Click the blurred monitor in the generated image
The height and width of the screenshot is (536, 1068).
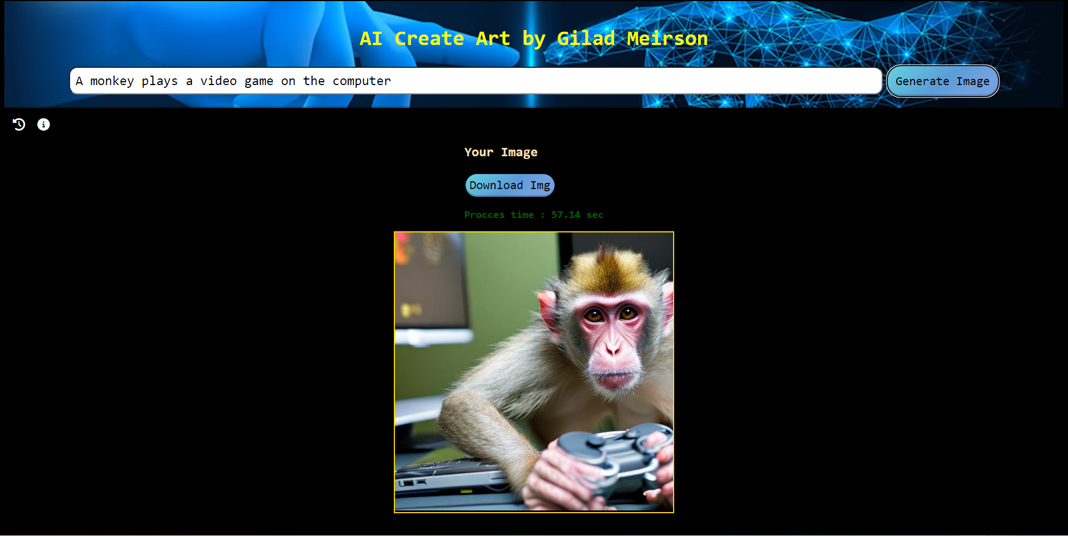(x=432, y=285)
